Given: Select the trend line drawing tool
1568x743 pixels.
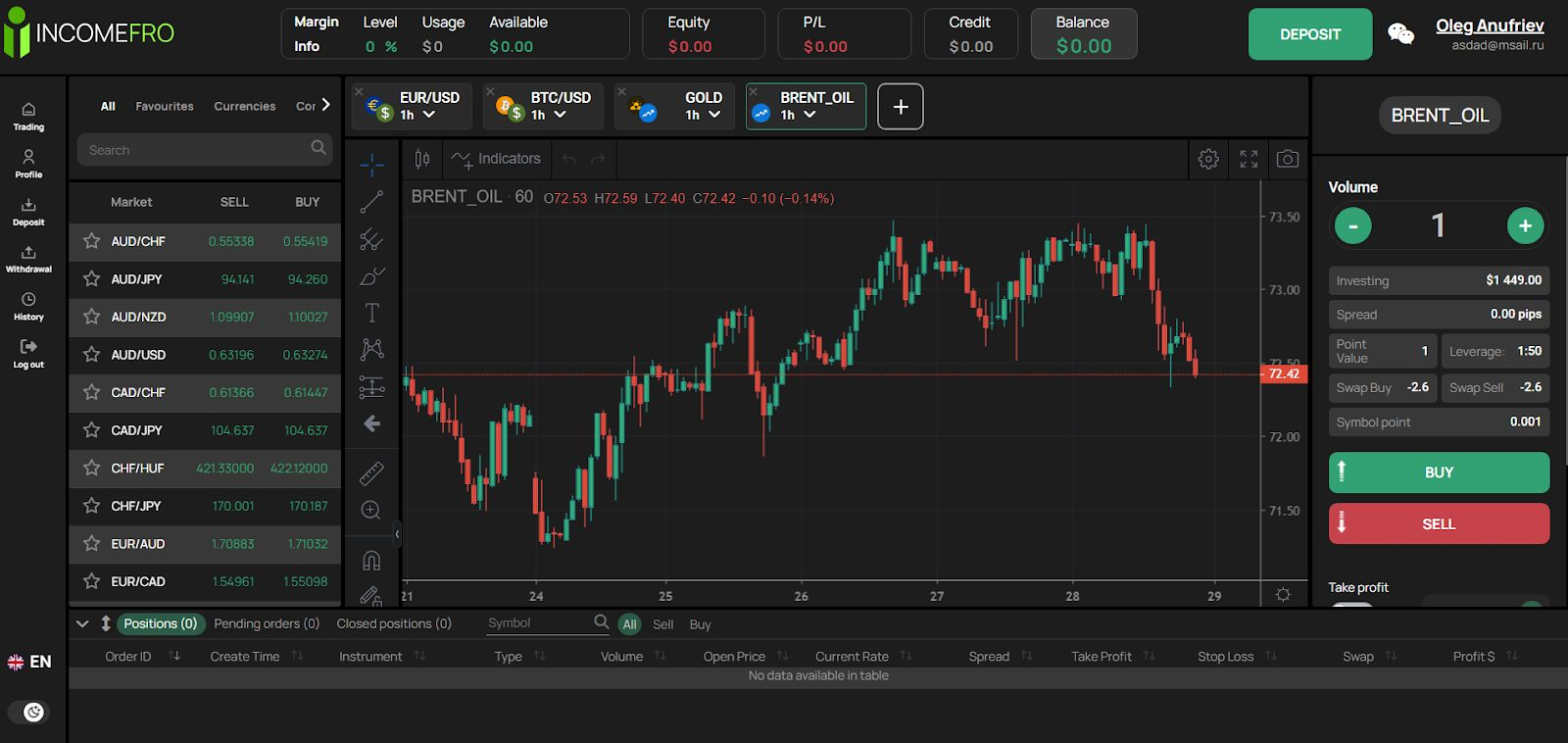Looking at the screenshot, I should click(371, 202).
